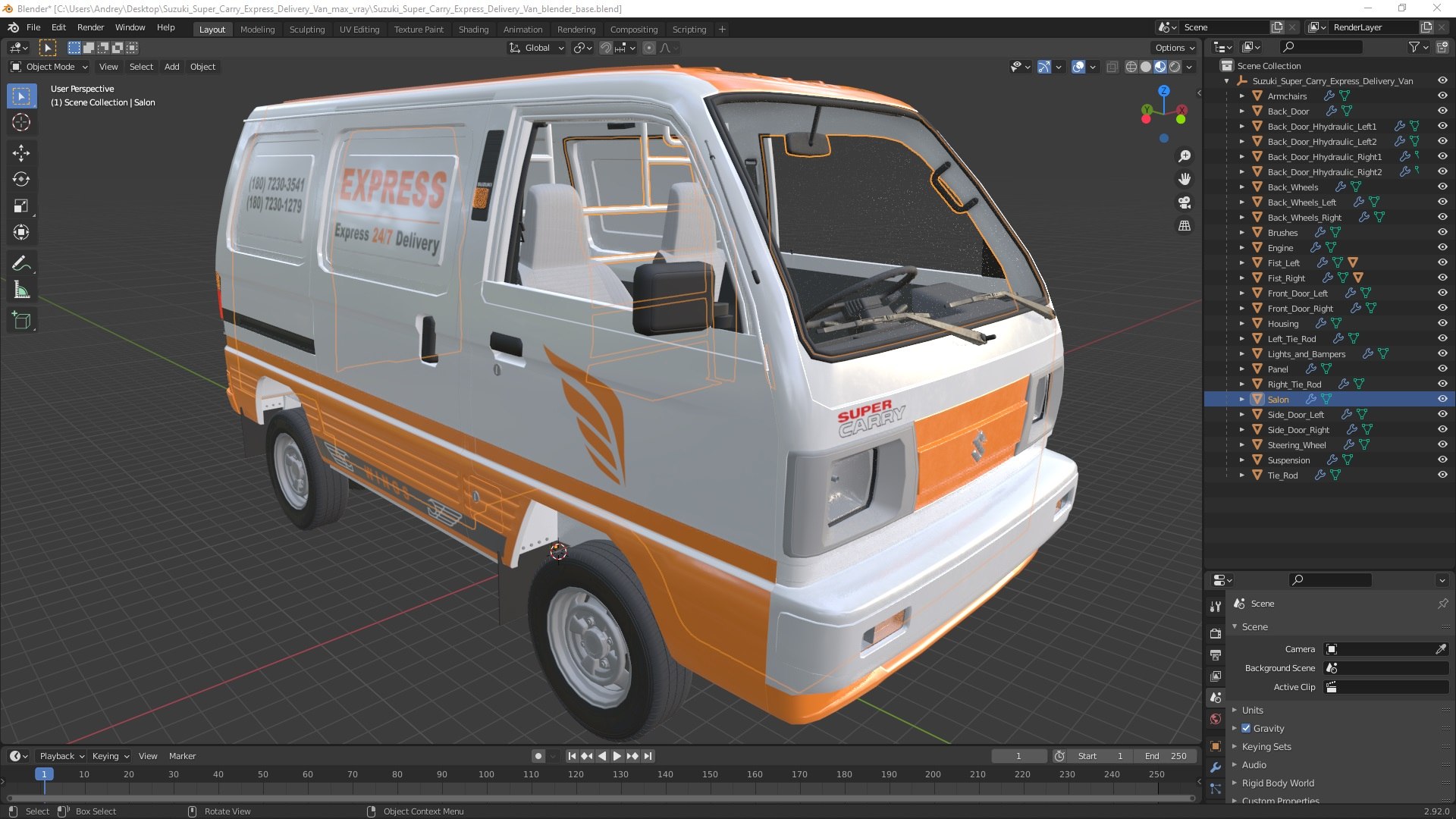Open the timeline Playback menu

61,756
